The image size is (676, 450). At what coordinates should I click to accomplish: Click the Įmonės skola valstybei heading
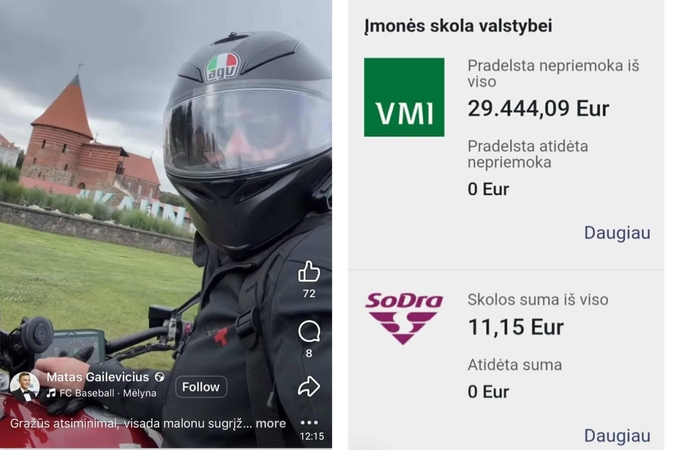coord(458,26)
